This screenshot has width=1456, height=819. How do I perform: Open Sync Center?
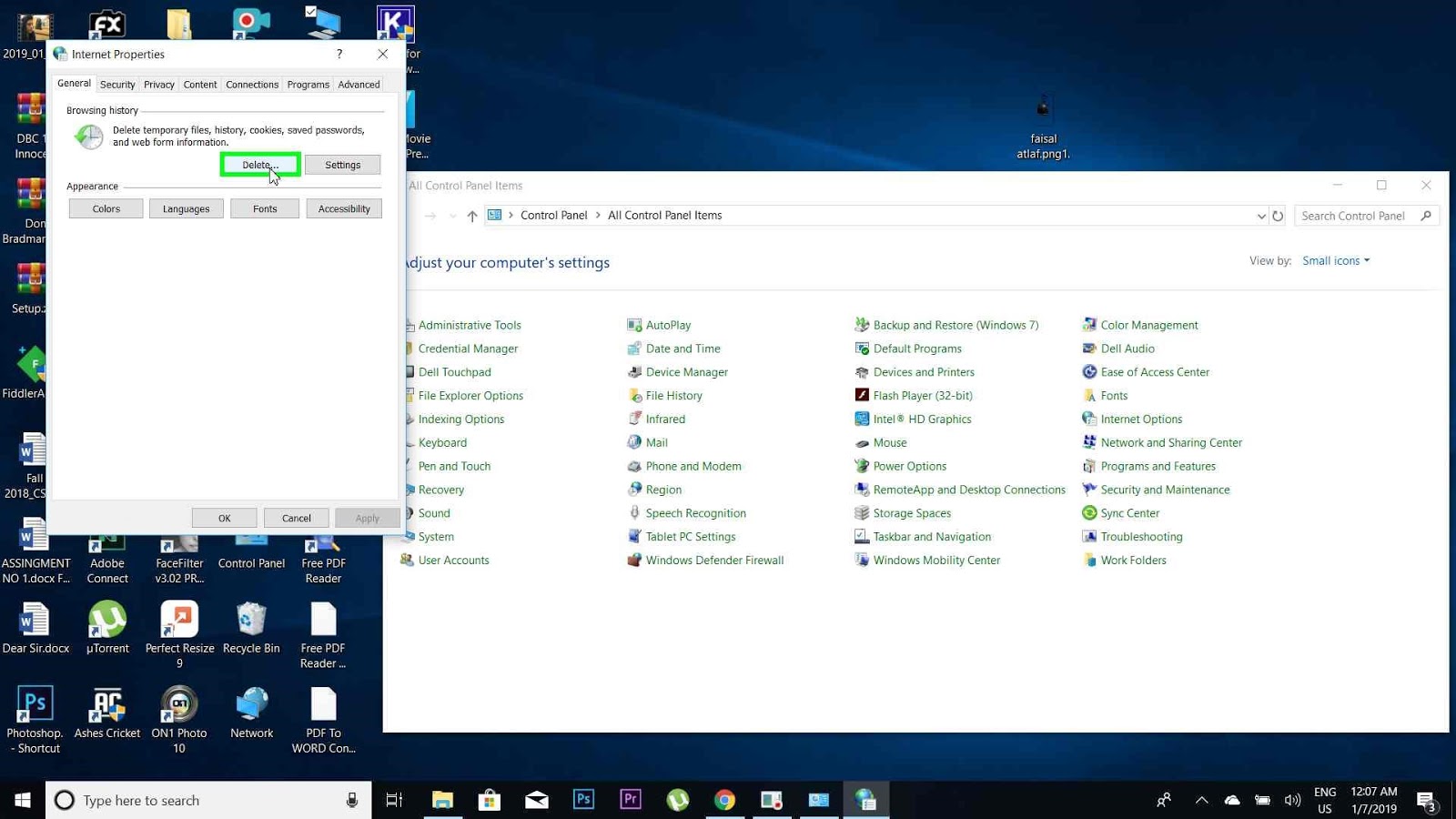pyautogui.click(x=1130, y=512)
